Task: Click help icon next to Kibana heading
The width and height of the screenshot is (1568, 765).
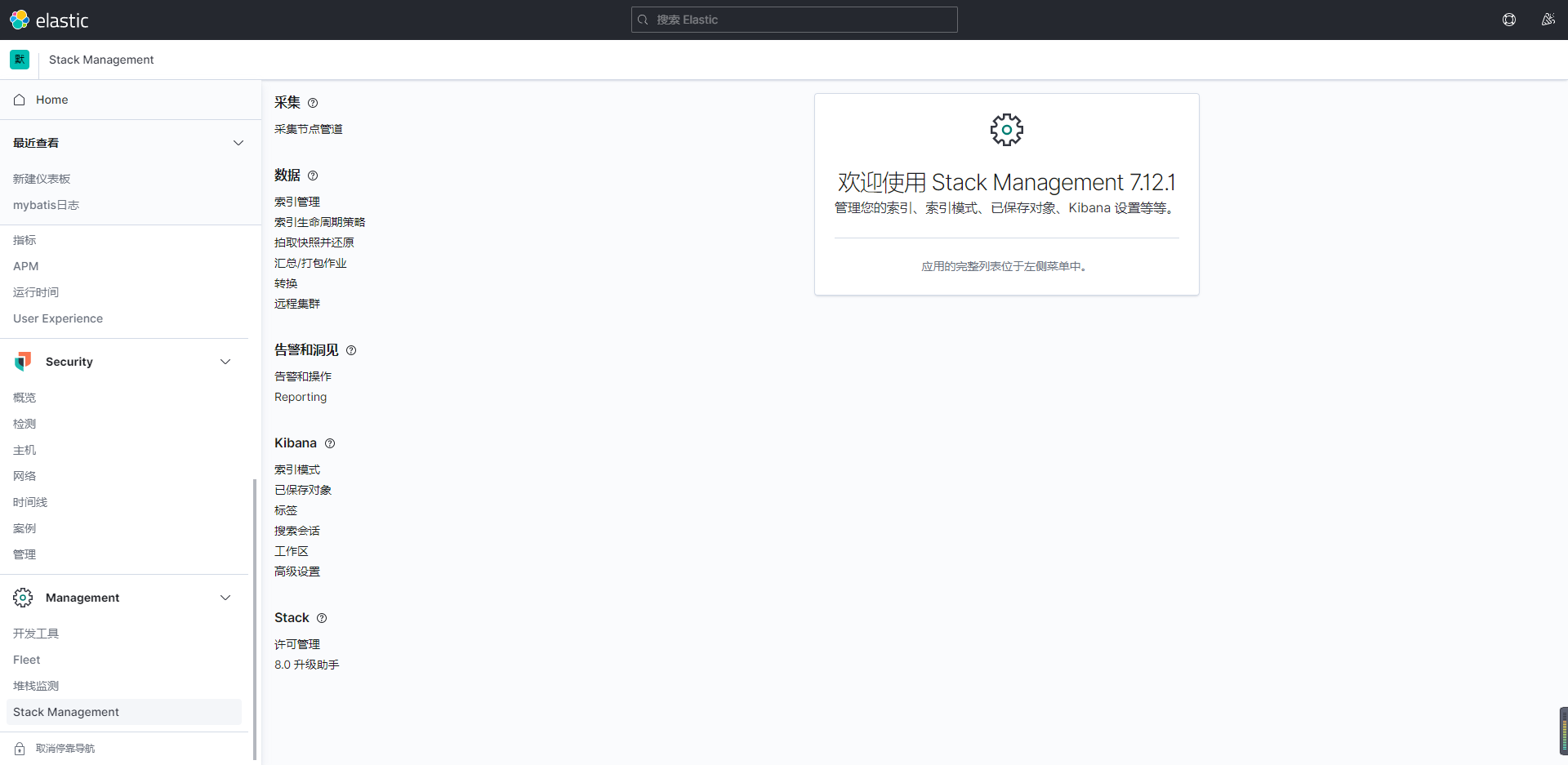Action: pos(330,443)
